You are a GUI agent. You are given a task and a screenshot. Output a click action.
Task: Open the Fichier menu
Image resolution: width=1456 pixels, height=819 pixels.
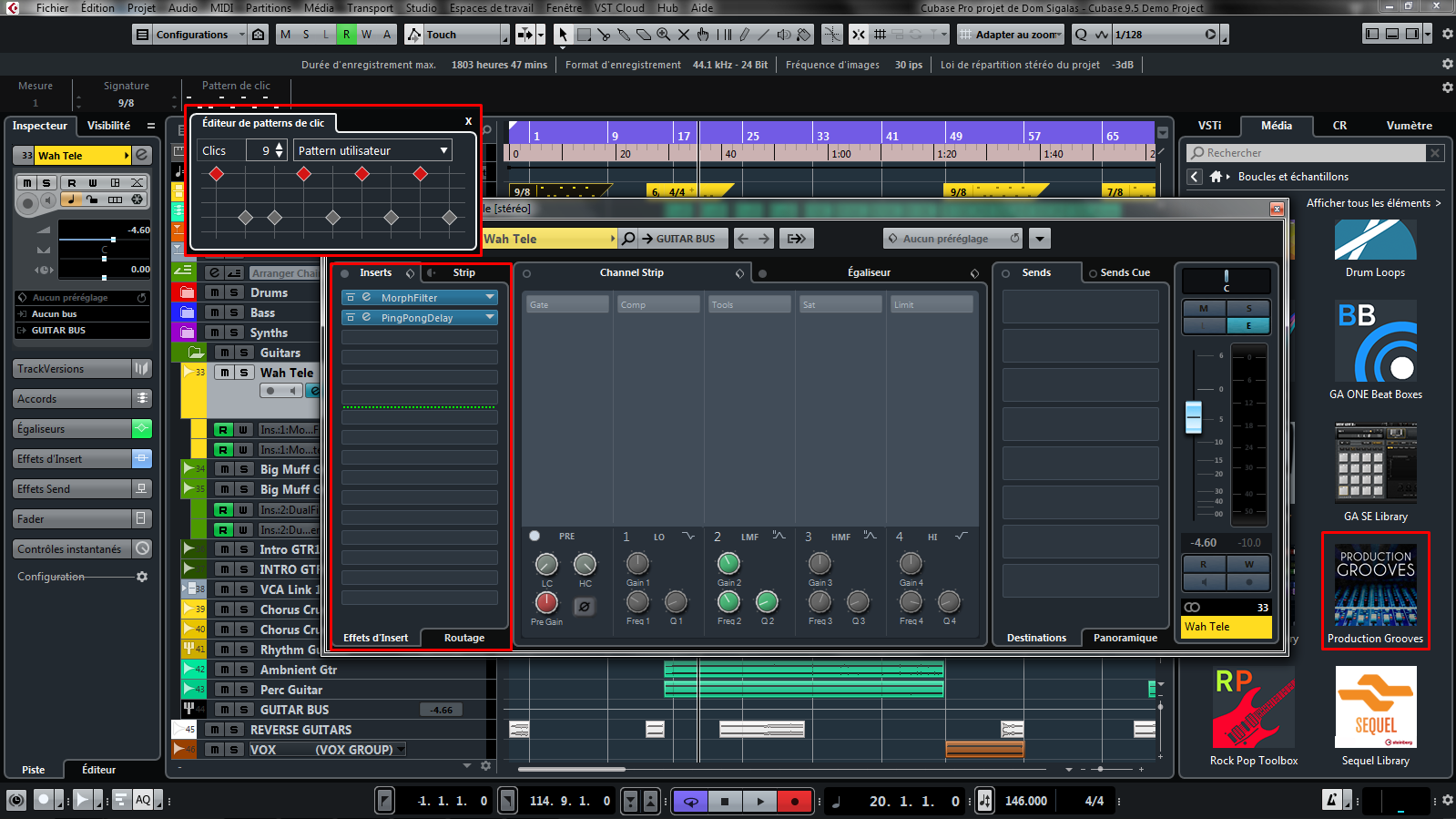click(x=52, y=8)
